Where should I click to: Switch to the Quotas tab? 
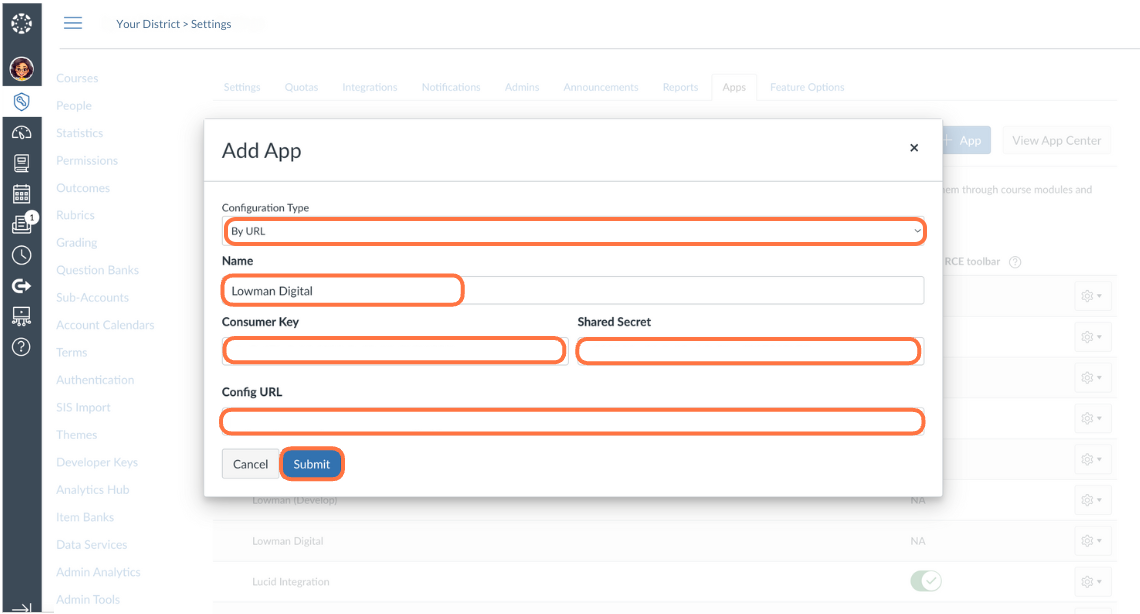pyautogui.click(x=301, y=87)
